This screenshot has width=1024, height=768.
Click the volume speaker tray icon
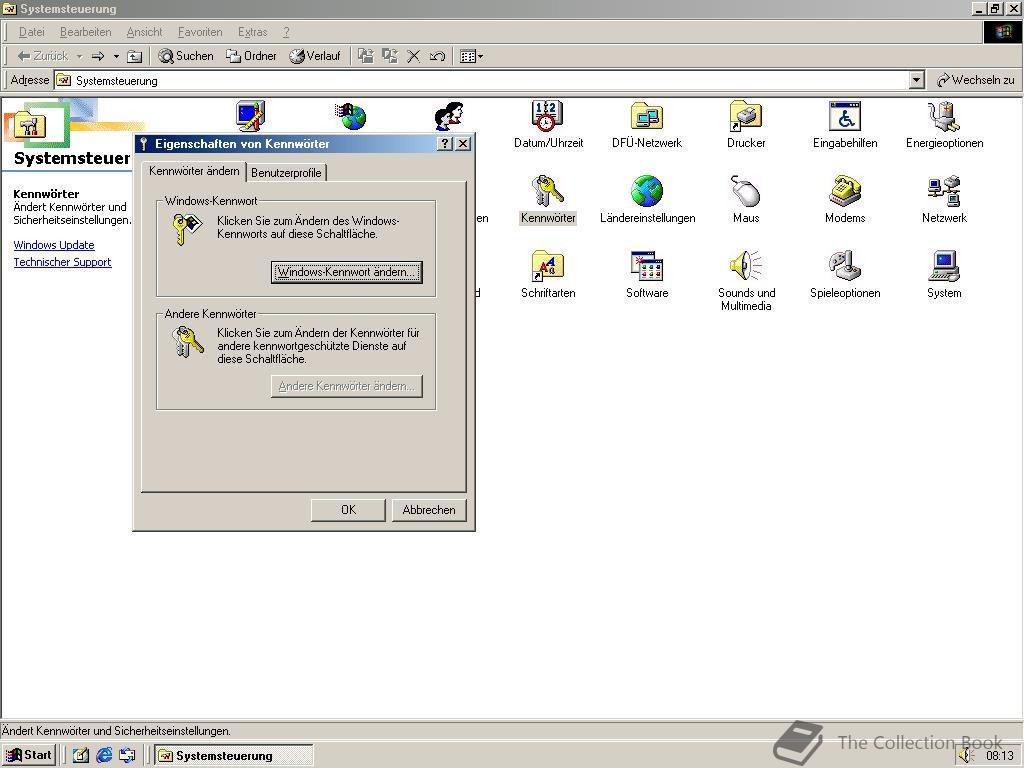pos(967,755)
